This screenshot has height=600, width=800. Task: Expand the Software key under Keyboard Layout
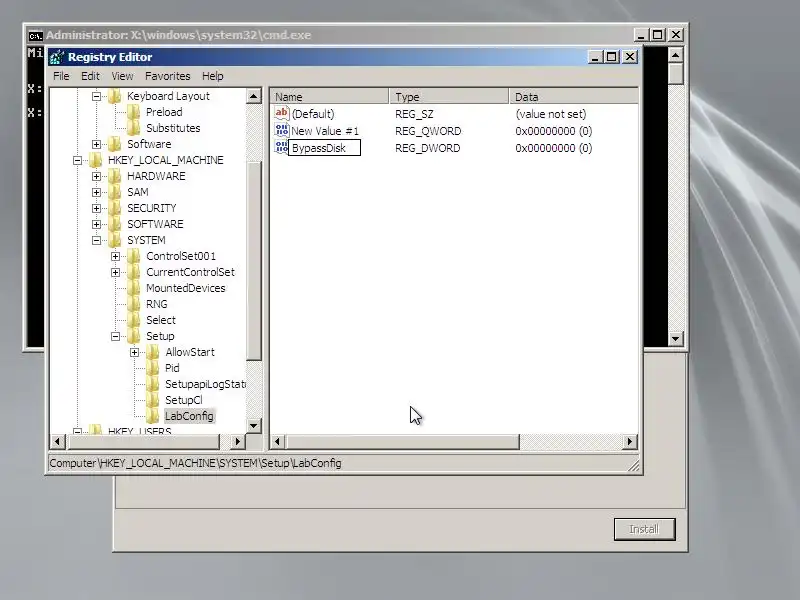coord(96,144)
